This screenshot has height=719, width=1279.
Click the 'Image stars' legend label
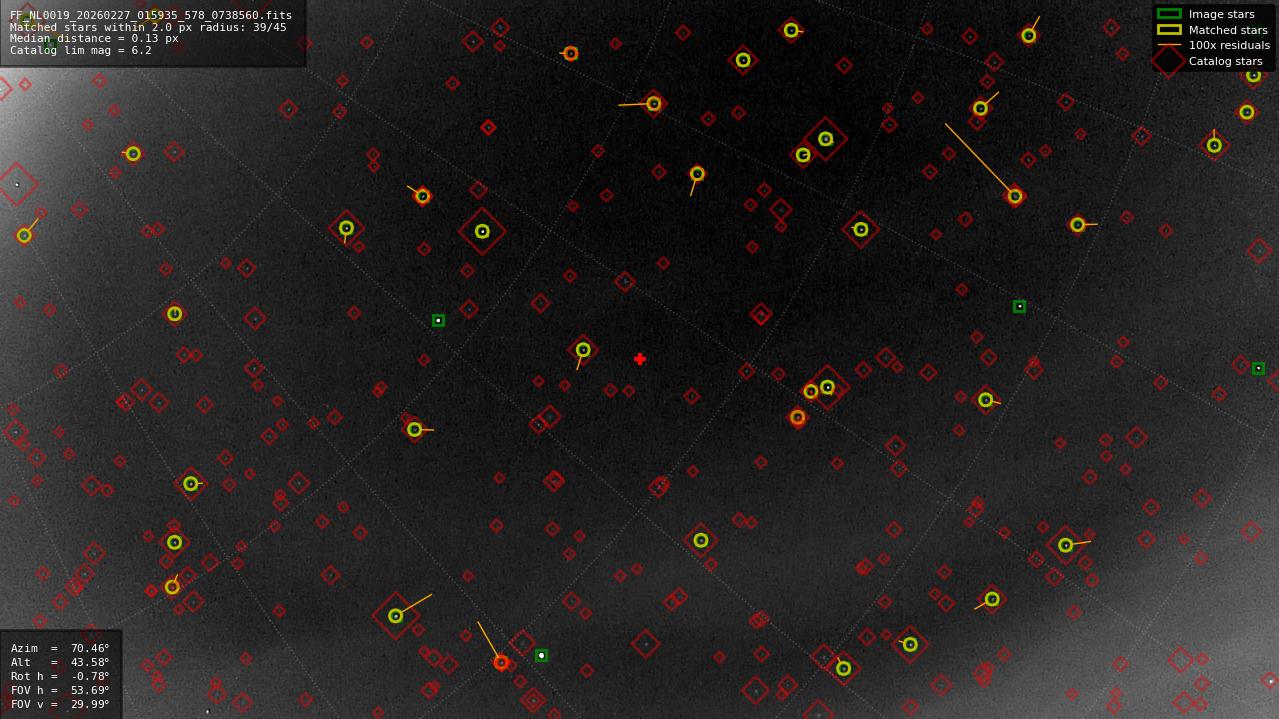coord(1221,15)
